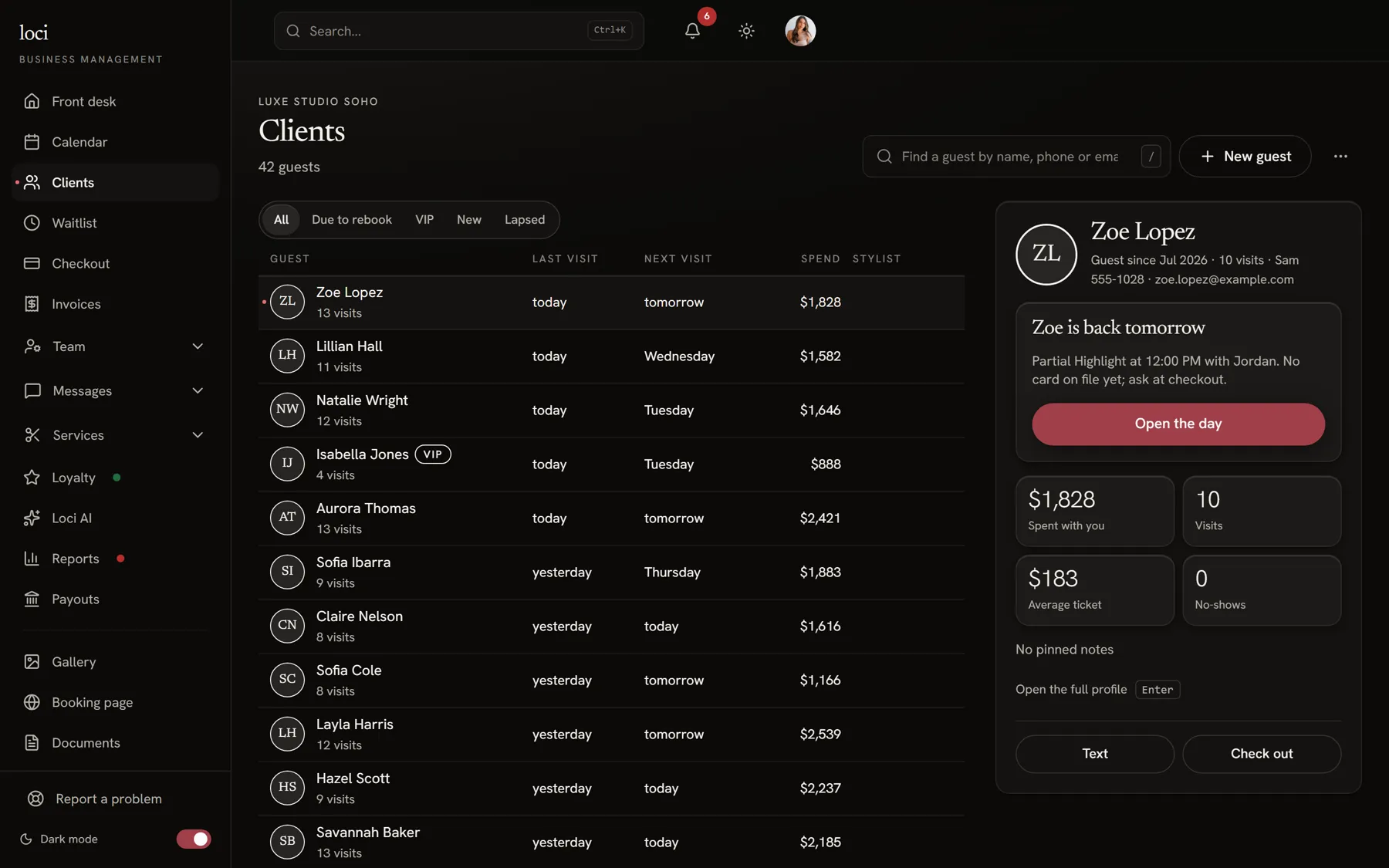Click the New guest button
This screenshot has width=1389, height=868.
click(1245, 156)
